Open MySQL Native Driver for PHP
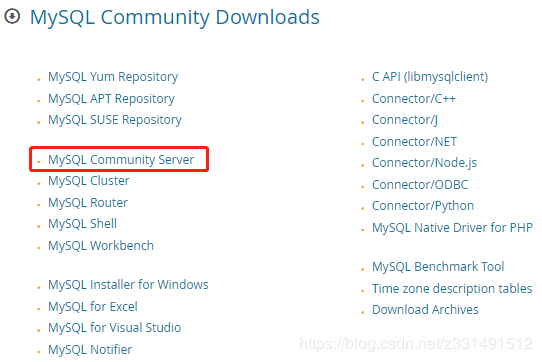The height and width of the screenshot is (362, 542). [x=452, y=228]
